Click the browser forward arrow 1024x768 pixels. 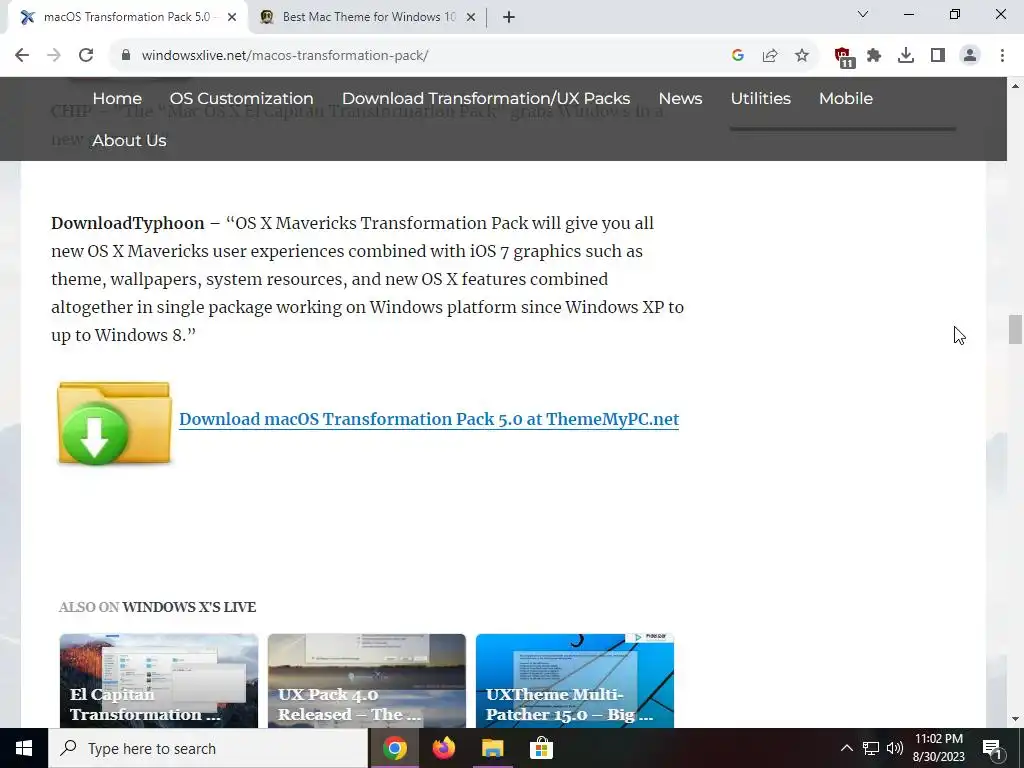(54, 56)
